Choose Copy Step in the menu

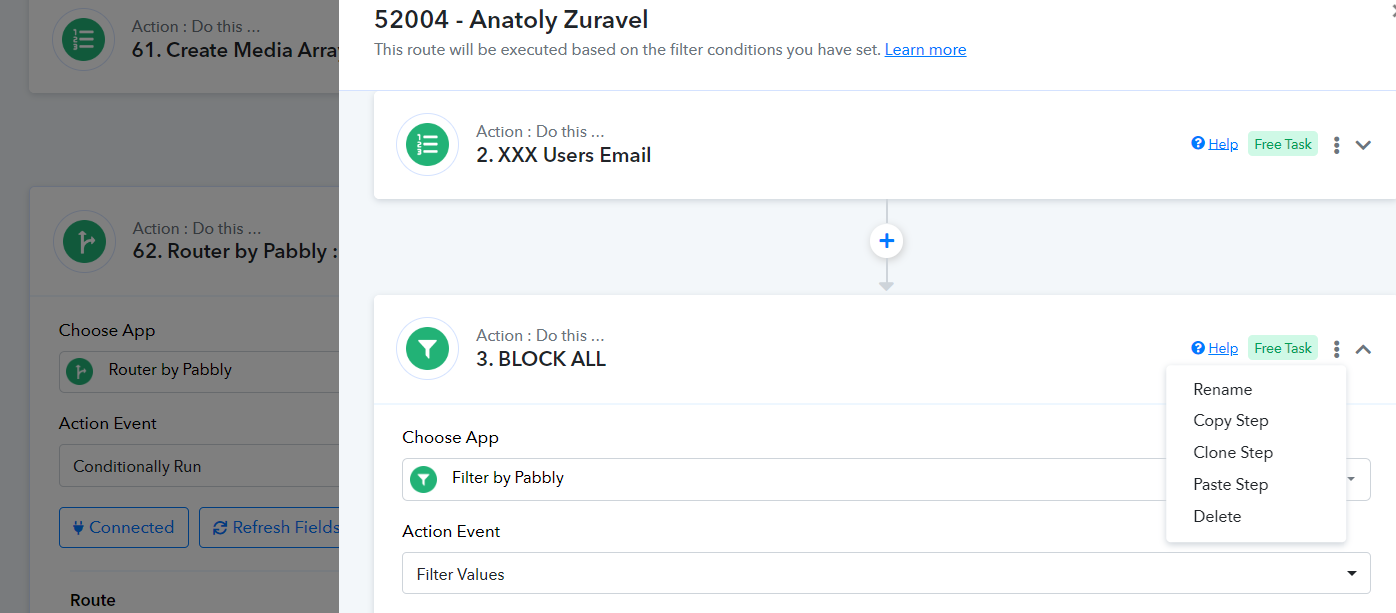point(1230,421)
